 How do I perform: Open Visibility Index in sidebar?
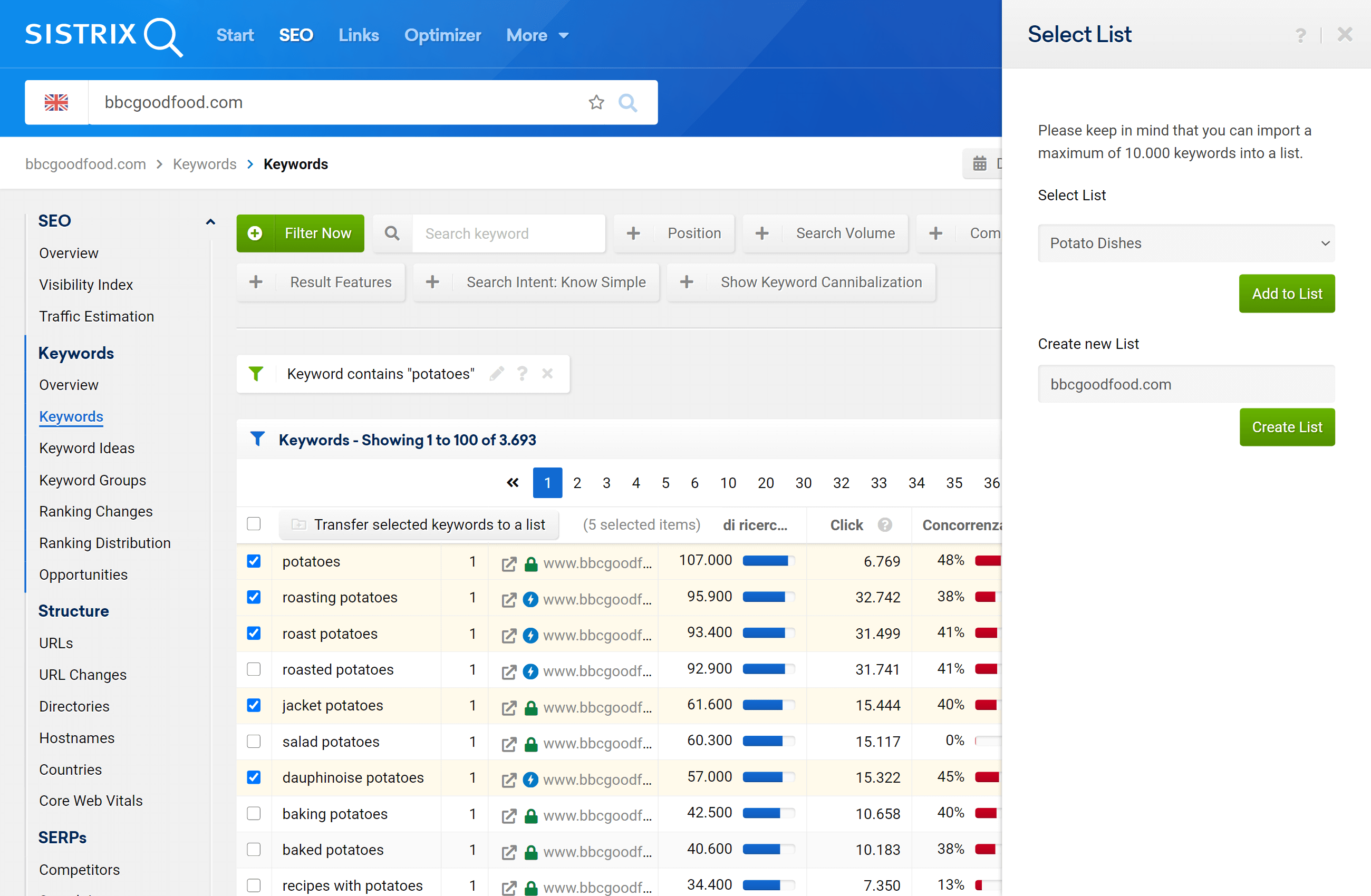click(x=86, y=285)
